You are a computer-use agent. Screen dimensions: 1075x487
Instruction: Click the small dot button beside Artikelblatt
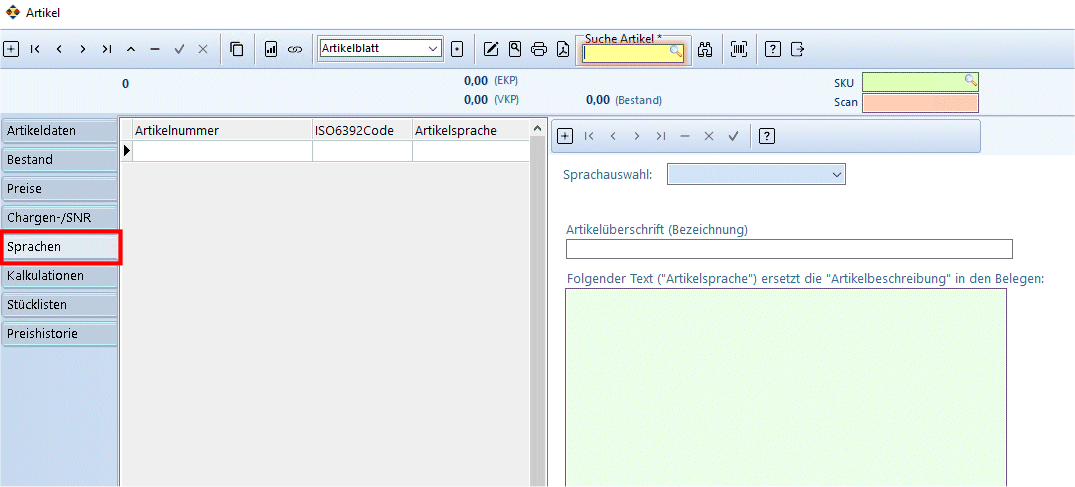coord(457,49)
